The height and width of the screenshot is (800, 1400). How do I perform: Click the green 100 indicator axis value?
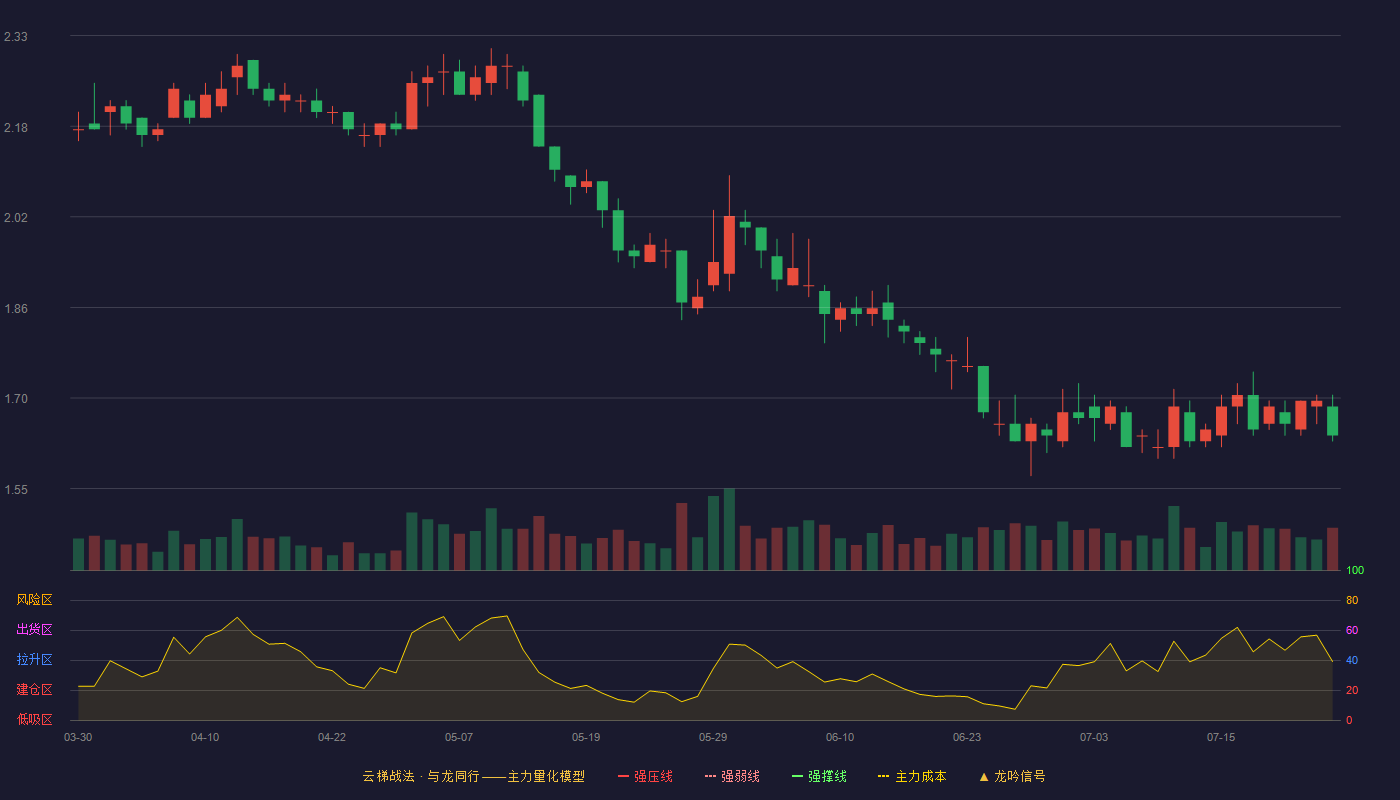1355,571
